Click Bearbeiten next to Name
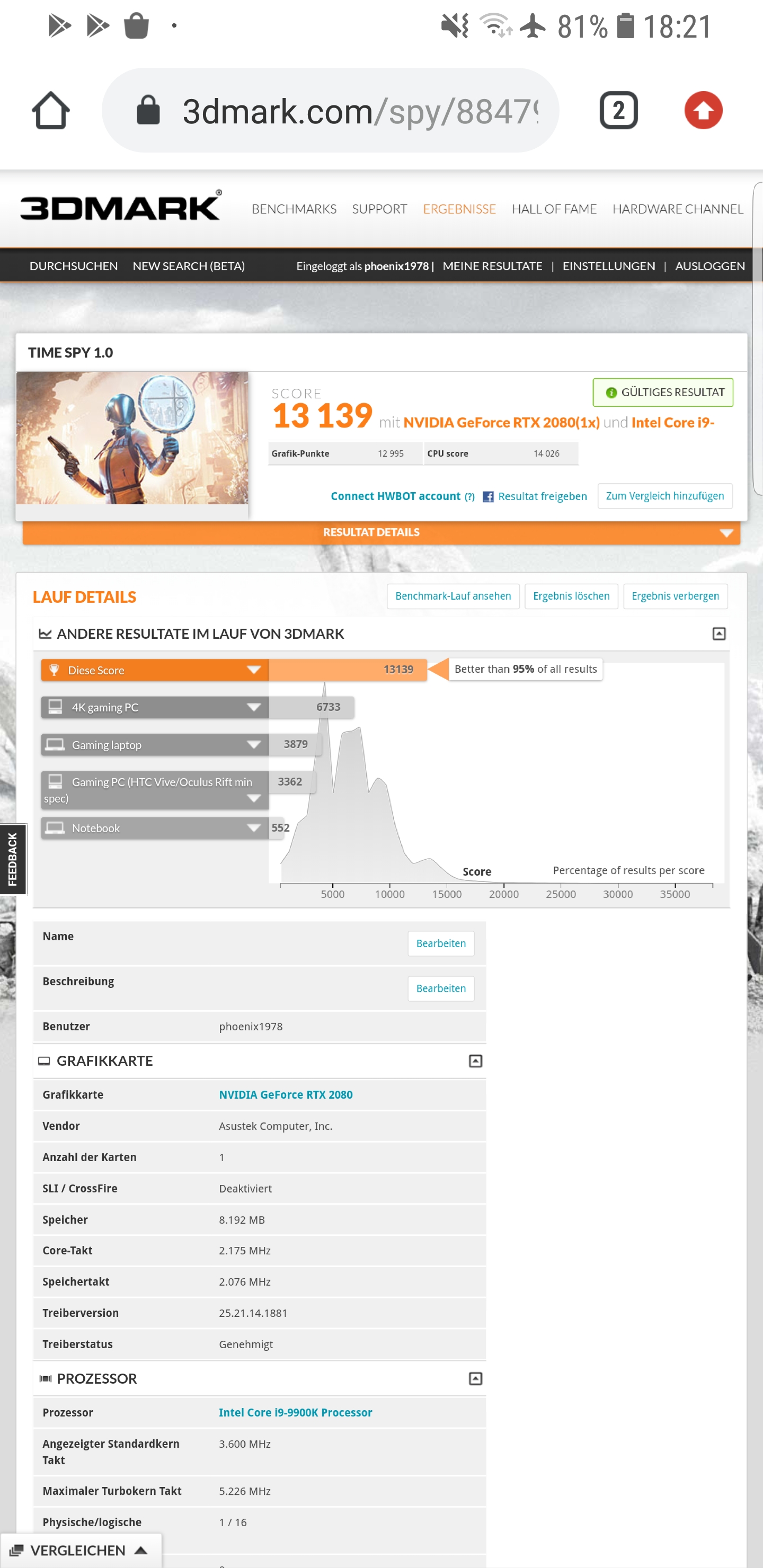Viewport: 763px width, 1568px height. click(x=441, y=943)
